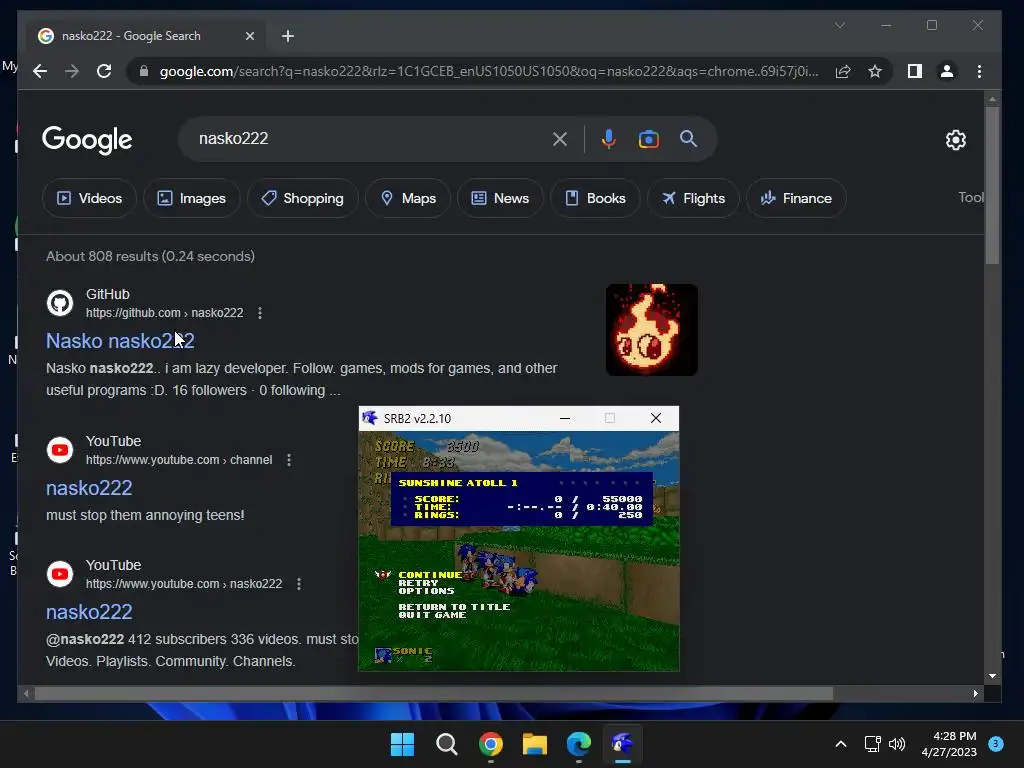This screenshot has height=768, width=1024.
Task: Open first YouTube nasko222 channel link
Action: [89, 488]
